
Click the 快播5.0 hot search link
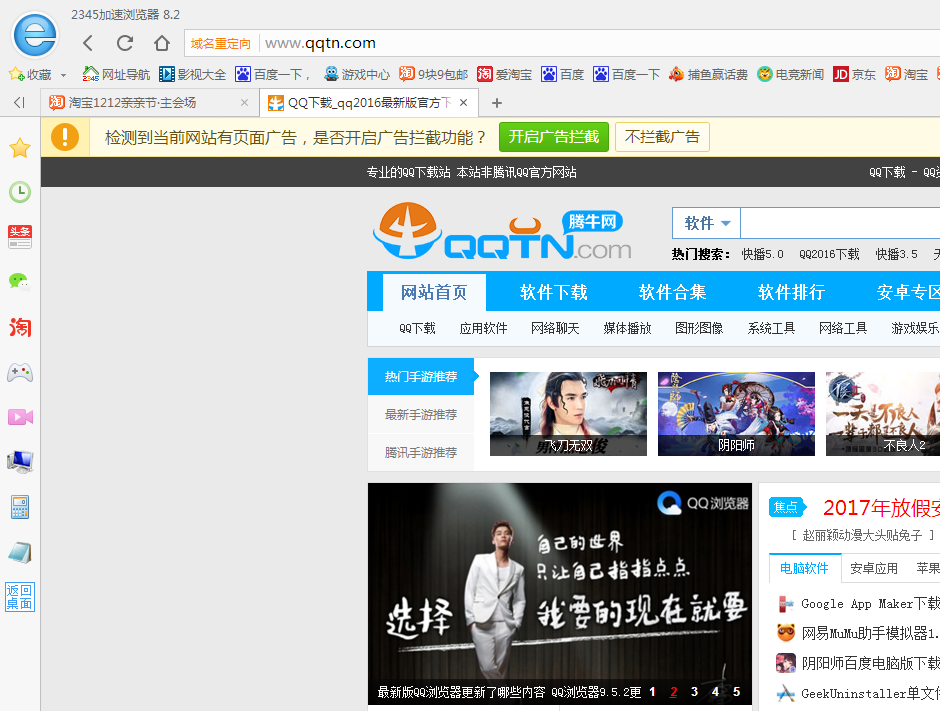point(763,254)
